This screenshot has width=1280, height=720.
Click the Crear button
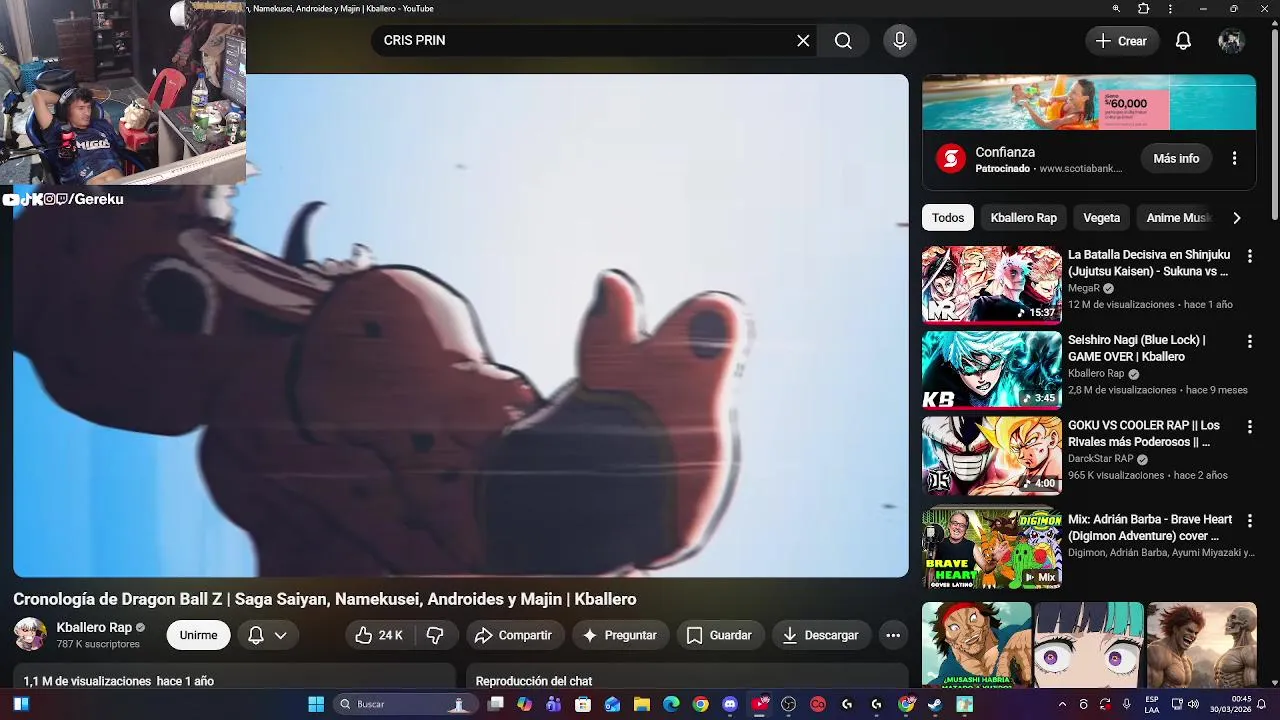pyautogui.click(x=1121, y=41)
